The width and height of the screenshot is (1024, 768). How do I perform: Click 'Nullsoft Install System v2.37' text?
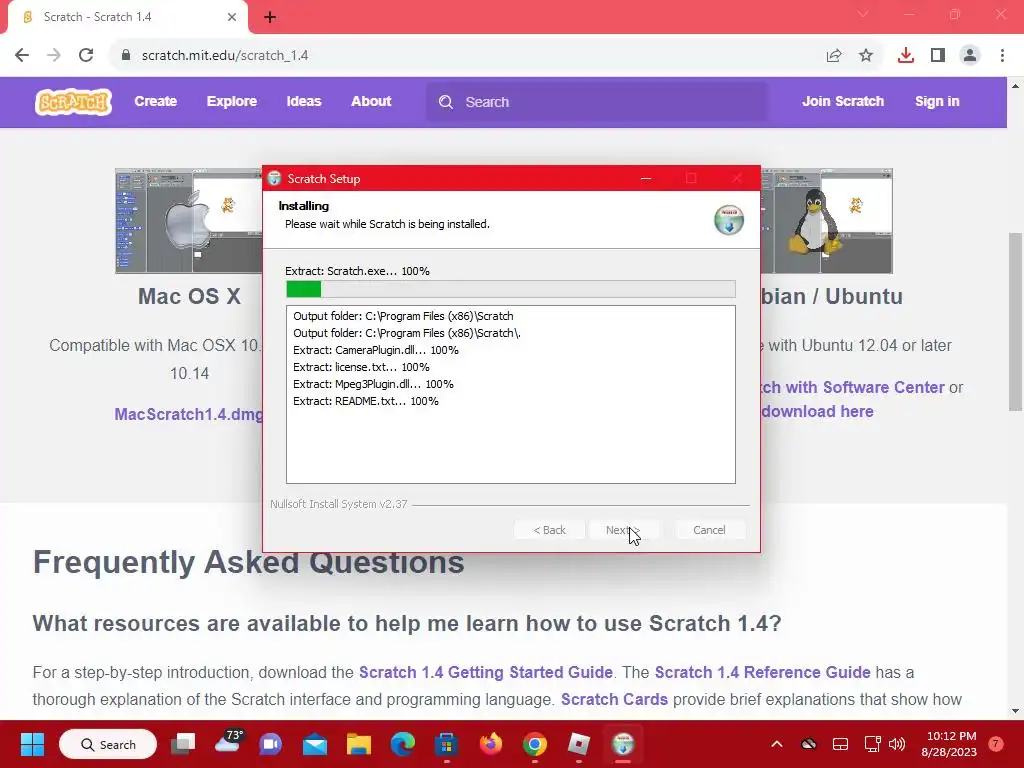[x=338, y=504]
